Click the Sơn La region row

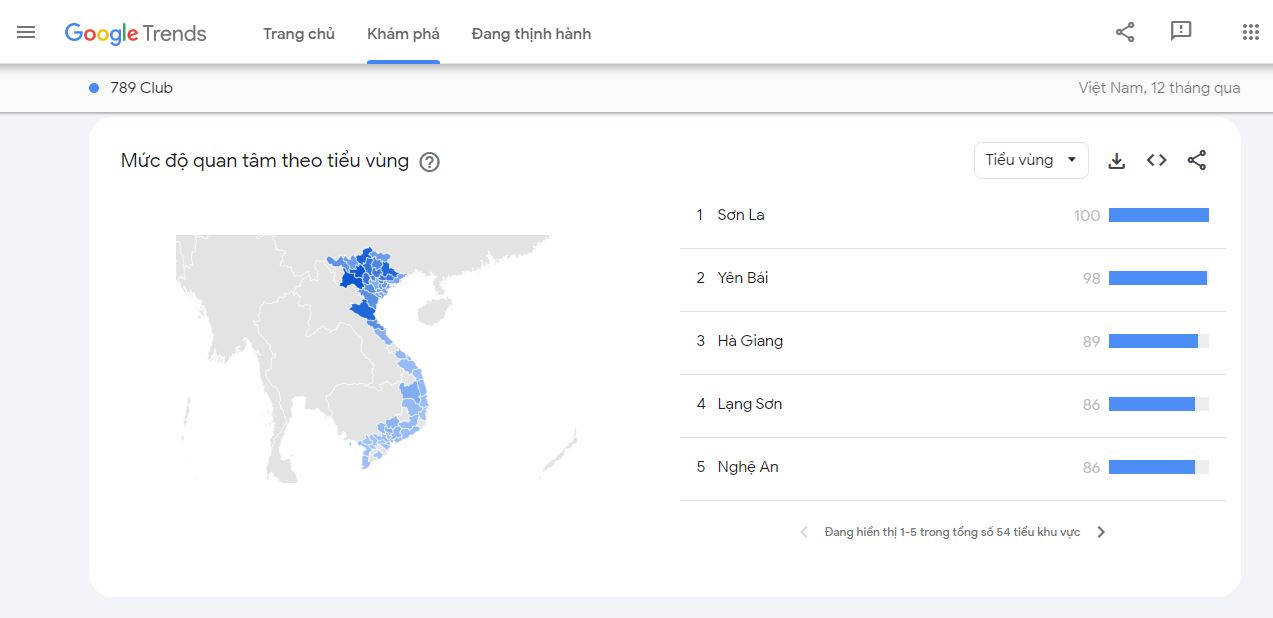point(741,215)
